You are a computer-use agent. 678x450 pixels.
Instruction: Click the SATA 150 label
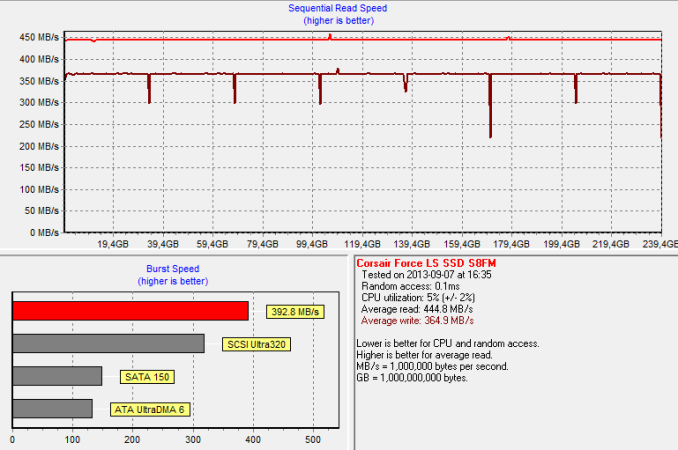coord(147,377)
